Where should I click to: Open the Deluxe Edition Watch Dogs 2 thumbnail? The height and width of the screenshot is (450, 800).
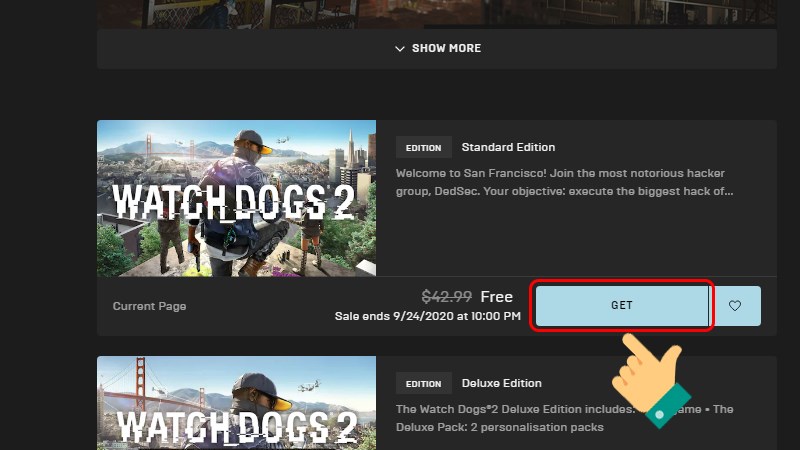tap(236, 403)
